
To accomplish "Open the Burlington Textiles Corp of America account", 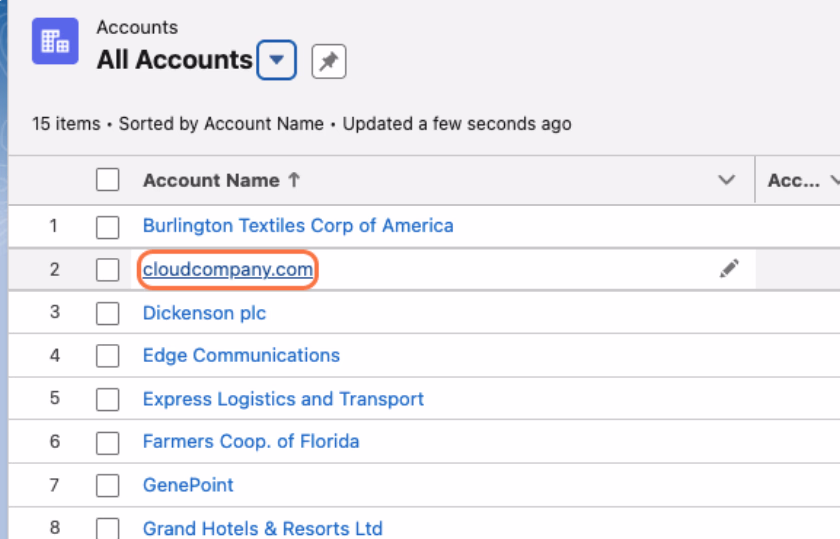I will pyautogui.click(x=298, y=226).
